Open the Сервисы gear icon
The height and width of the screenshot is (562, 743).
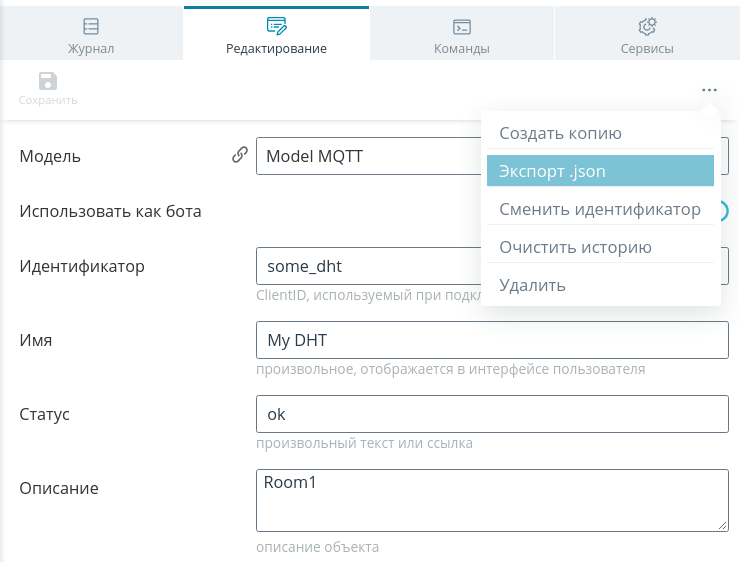[647, 27]
